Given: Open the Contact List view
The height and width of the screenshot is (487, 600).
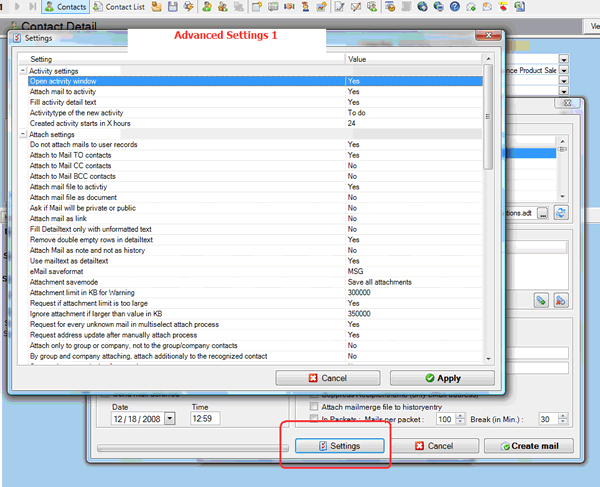Looking at the screenshot, I should (124, 7).
